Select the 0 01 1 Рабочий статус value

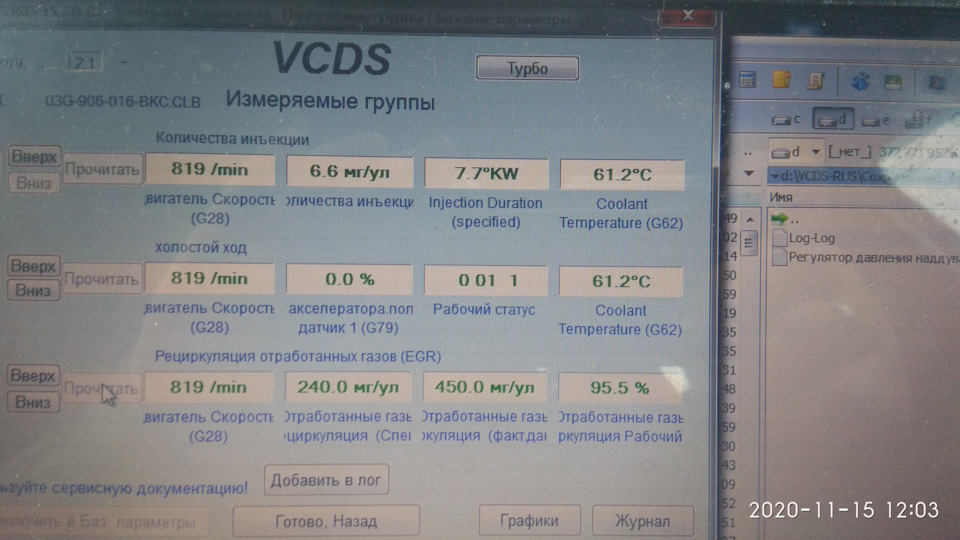(486, 280)
